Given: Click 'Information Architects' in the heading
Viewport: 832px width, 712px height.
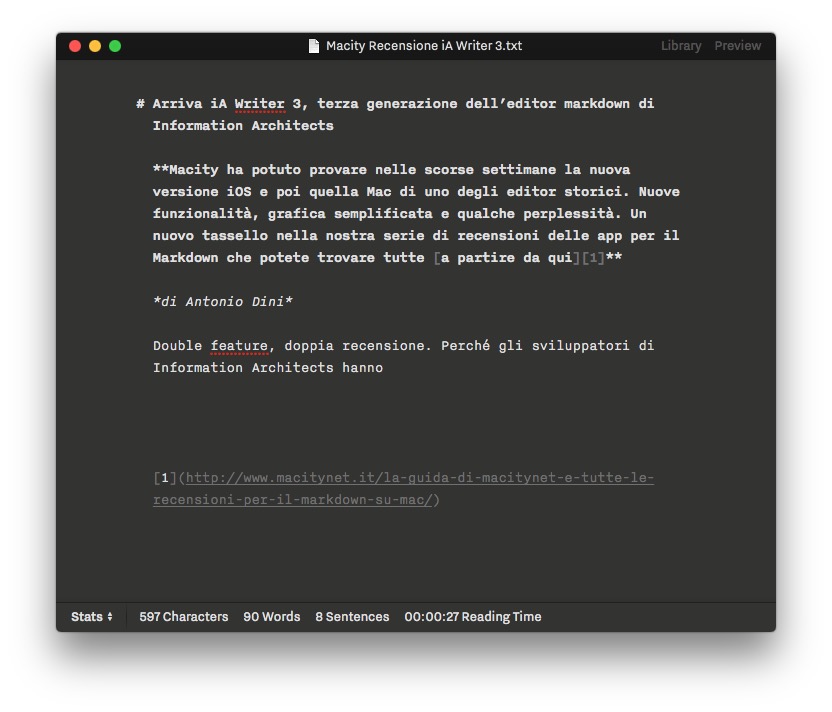Looking at the screenshot, I should click(x=243, y=126).
